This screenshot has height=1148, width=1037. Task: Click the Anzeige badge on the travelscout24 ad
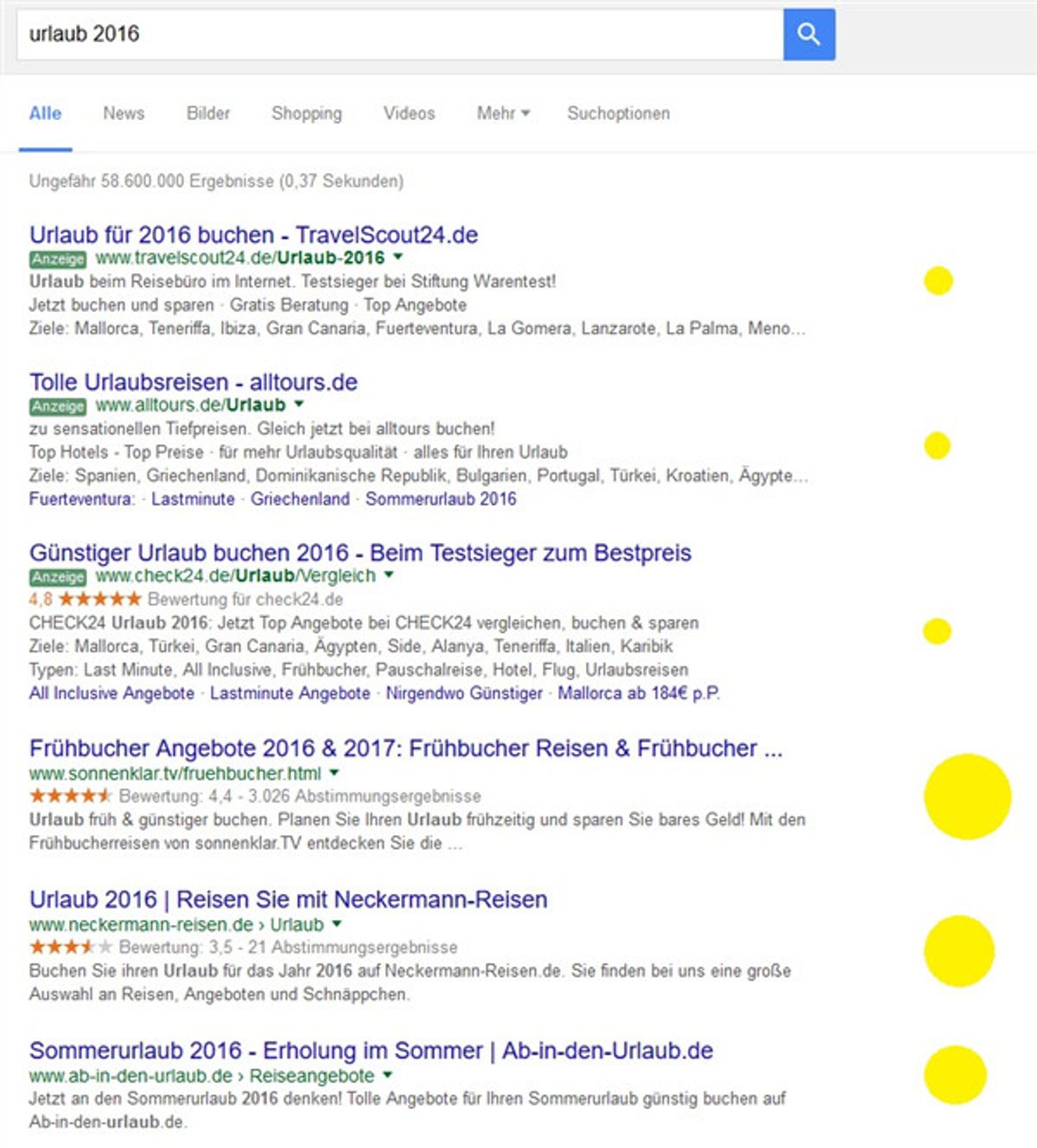tap(58, 258)
